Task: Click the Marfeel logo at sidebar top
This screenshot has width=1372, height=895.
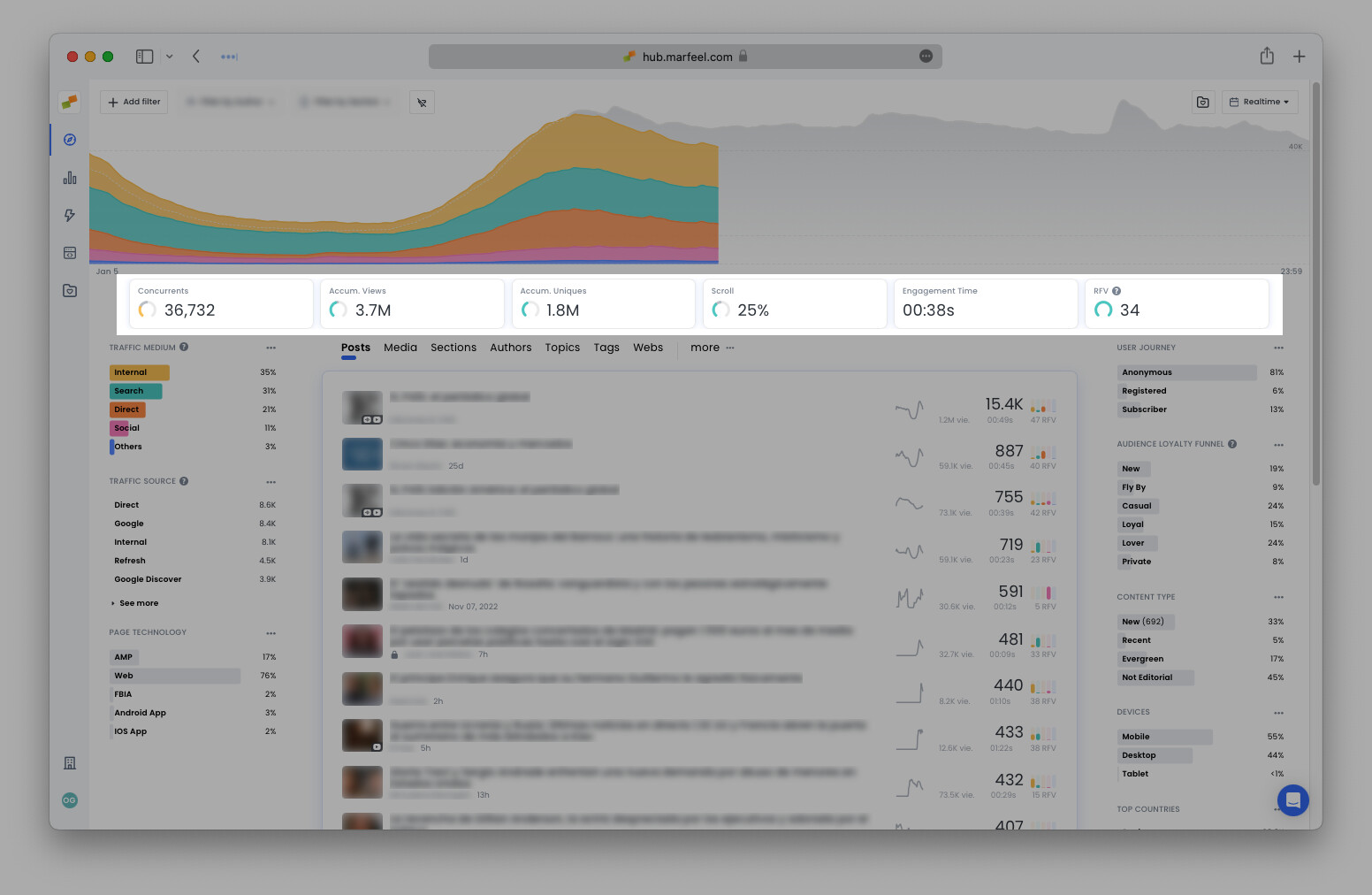Action: 69,102
